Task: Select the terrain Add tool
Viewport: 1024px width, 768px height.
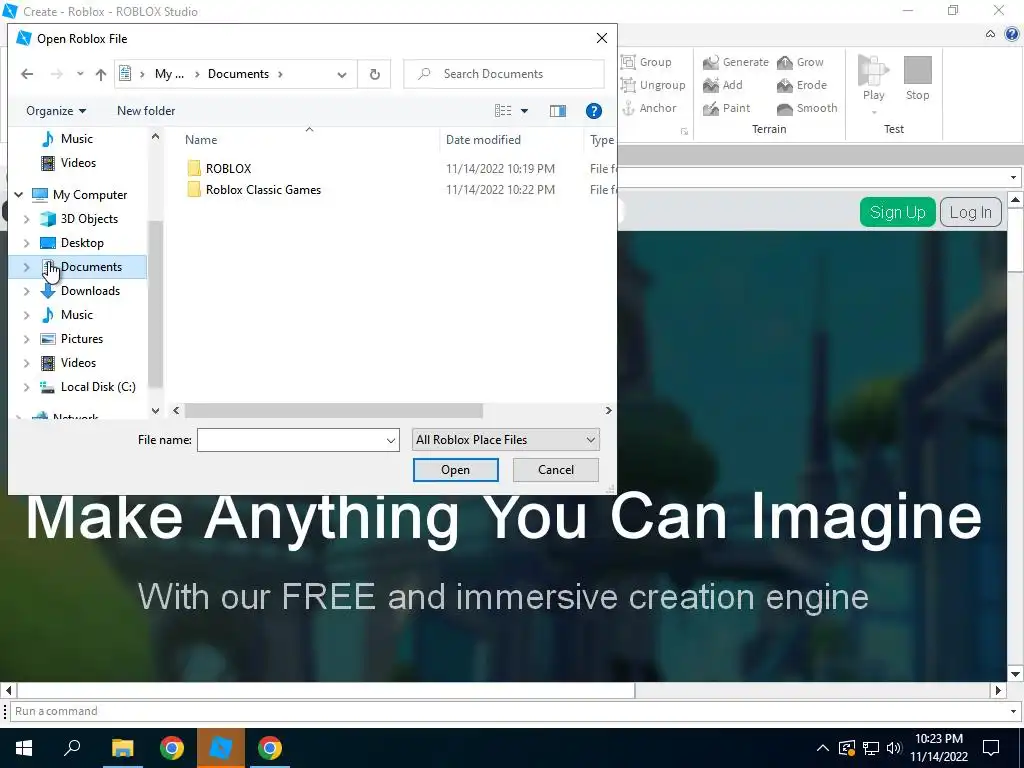Action: (x=722, y=85)
